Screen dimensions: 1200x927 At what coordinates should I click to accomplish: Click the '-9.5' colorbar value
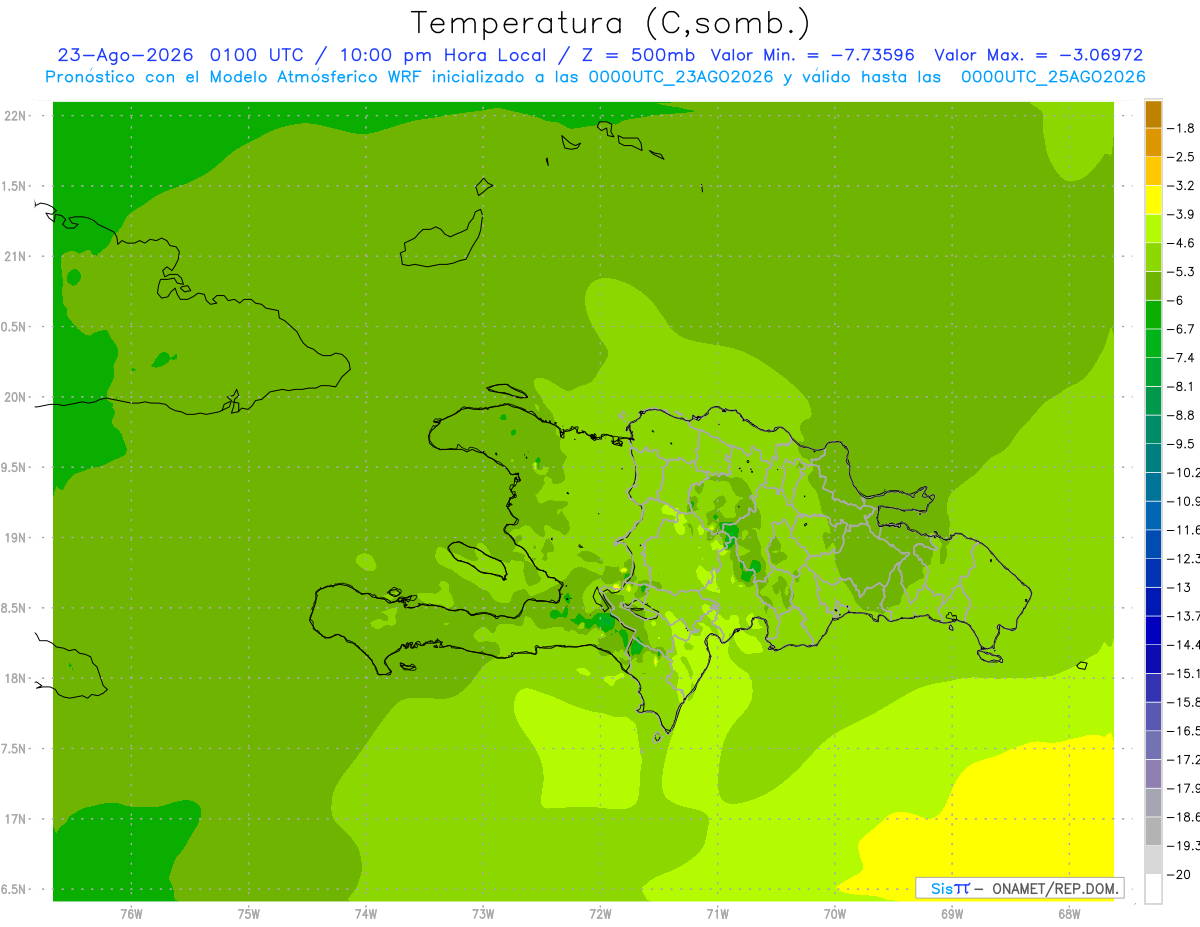[1181, 443]
